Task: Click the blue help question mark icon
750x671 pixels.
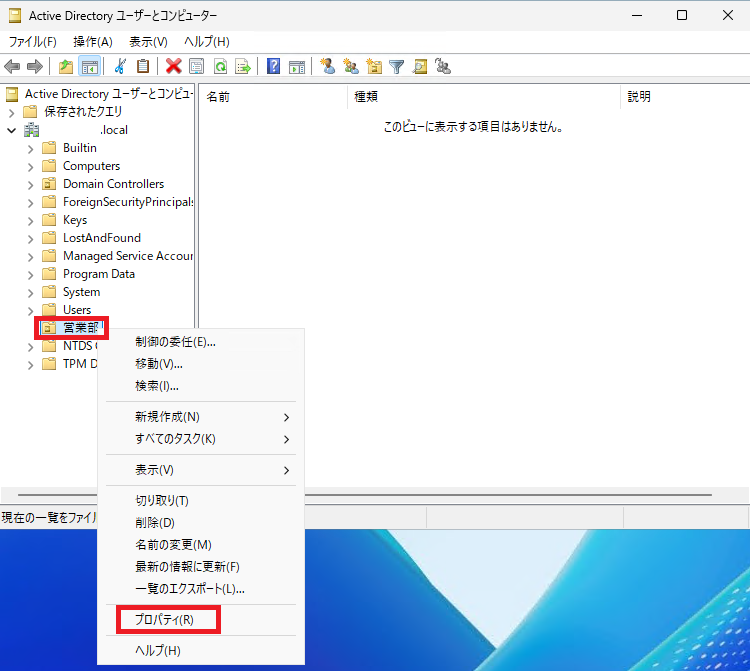Action: [x=273, y=67]
